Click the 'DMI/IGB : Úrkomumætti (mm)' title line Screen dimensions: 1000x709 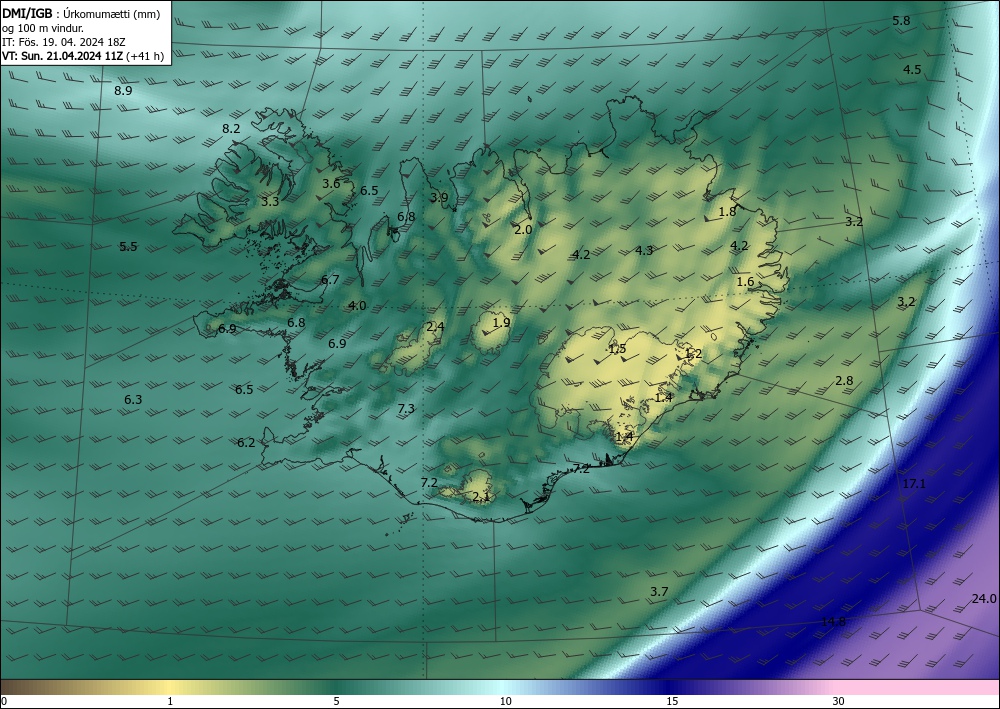click(81, 14)
